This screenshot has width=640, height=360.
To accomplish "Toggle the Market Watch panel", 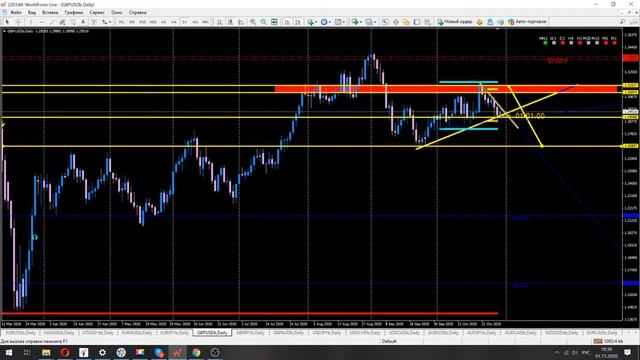I will [385, 22].
